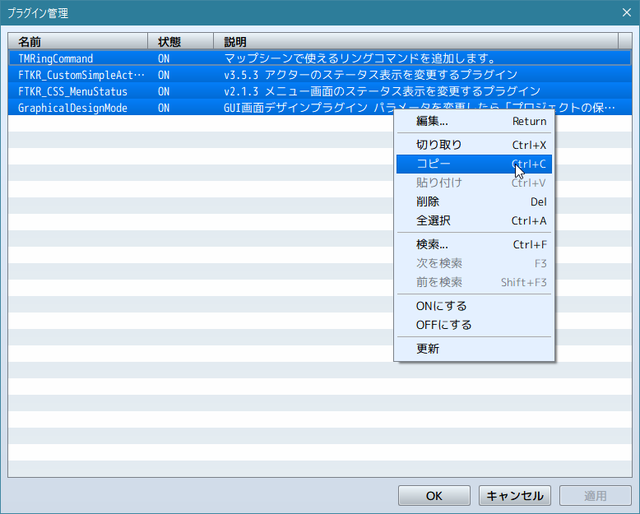Click the 名前 column header
Screen dimensions: 640x514
point(78,42)
